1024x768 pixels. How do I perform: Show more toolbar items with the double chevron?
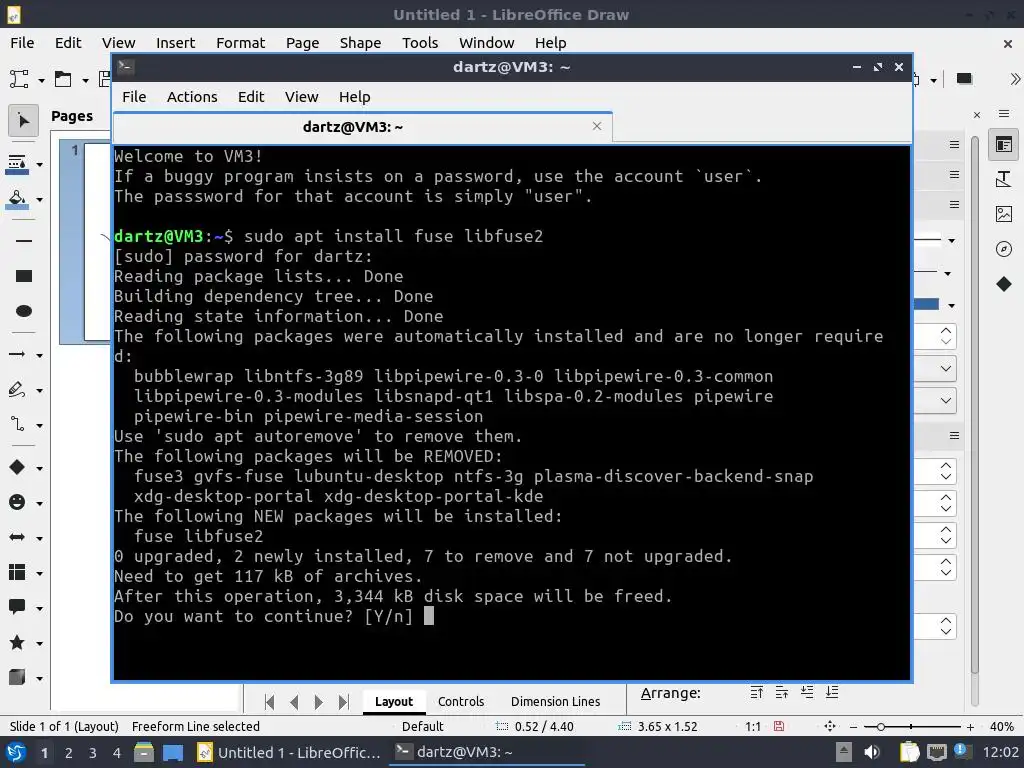pos(1014,79)
